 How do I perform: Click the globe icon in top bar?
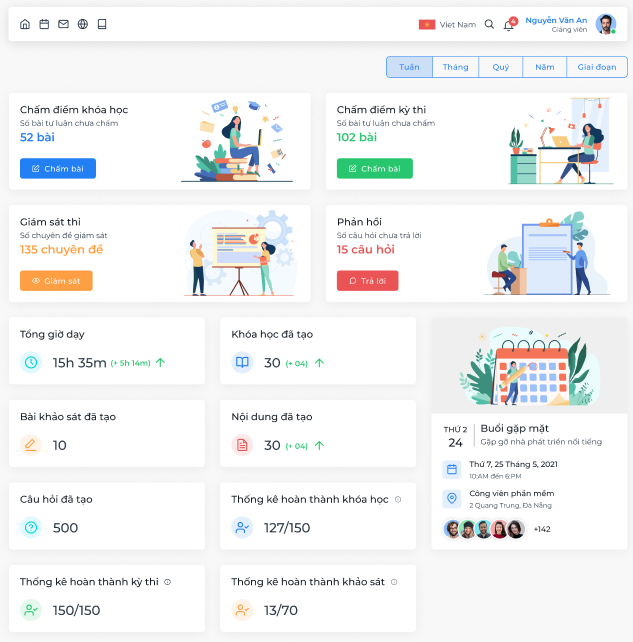point(82,24)
